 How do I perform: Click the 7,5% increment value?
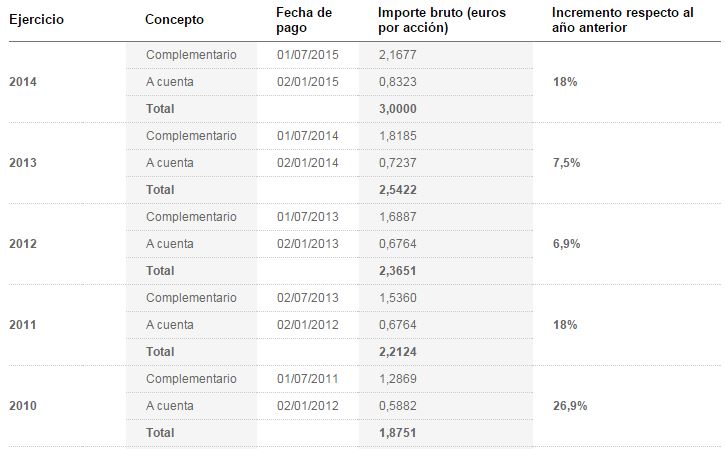(566, 162)
